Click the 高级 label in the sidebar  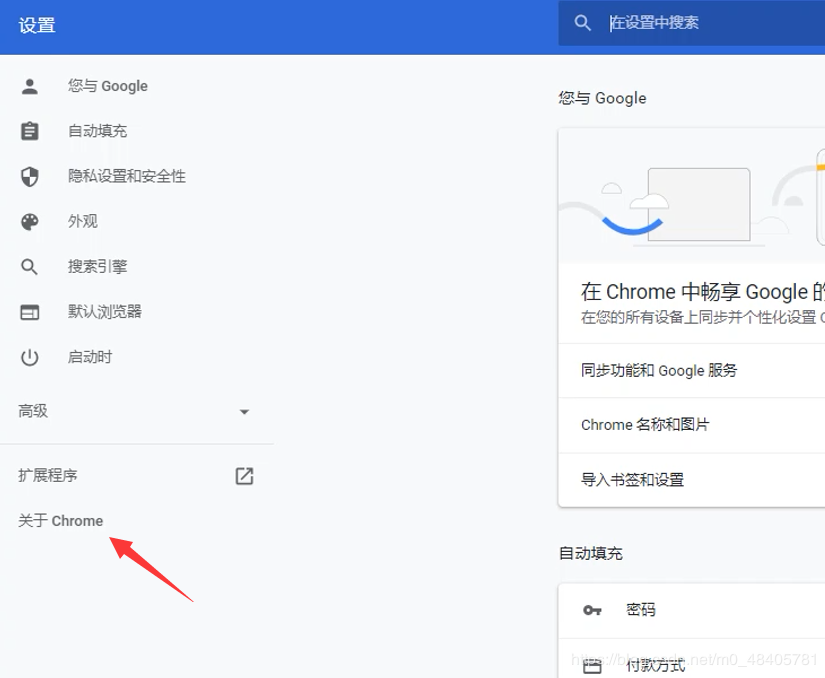point(33,411)
